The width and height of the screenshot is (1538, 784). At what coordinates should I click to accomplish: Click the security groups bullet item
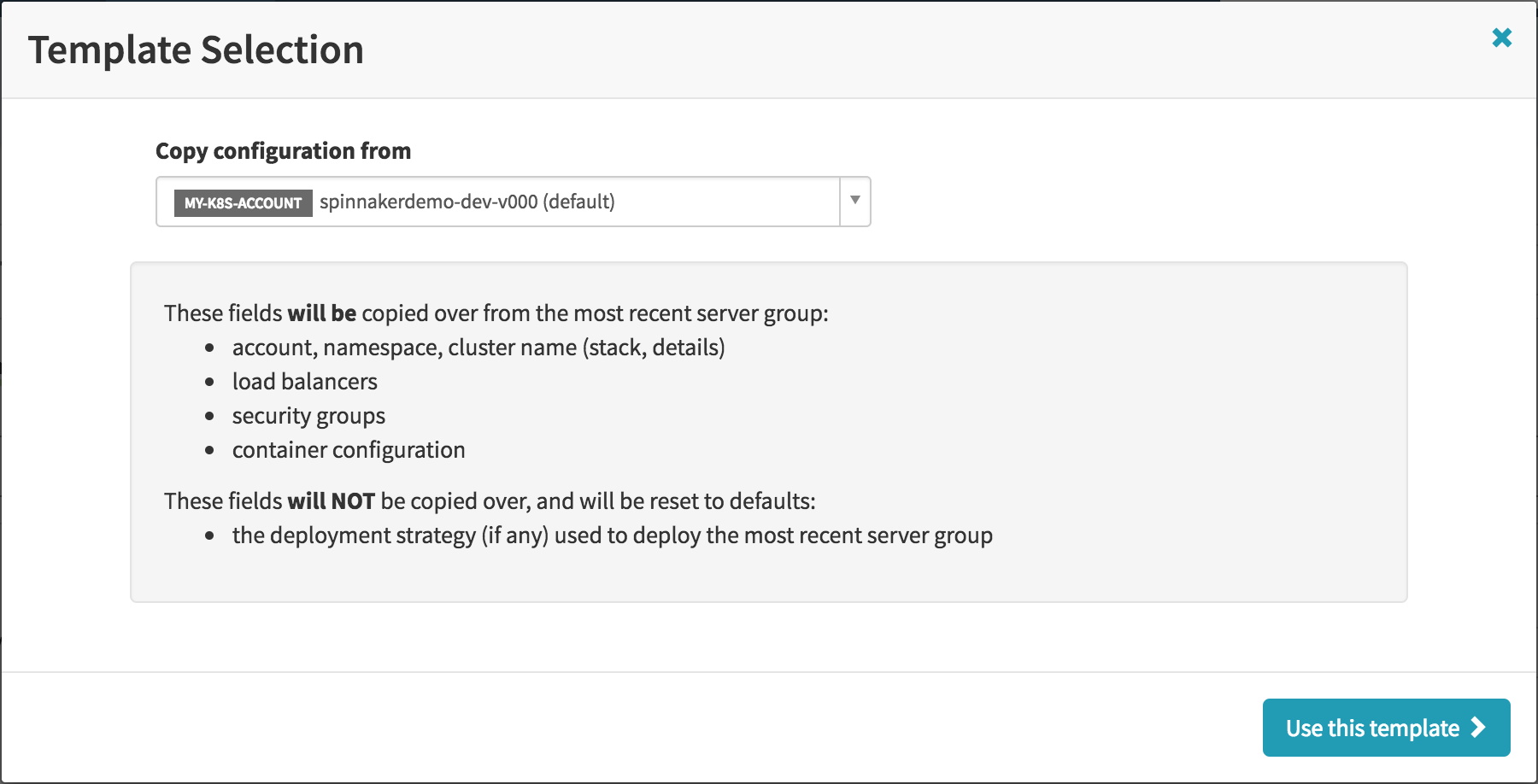[308, 416]
